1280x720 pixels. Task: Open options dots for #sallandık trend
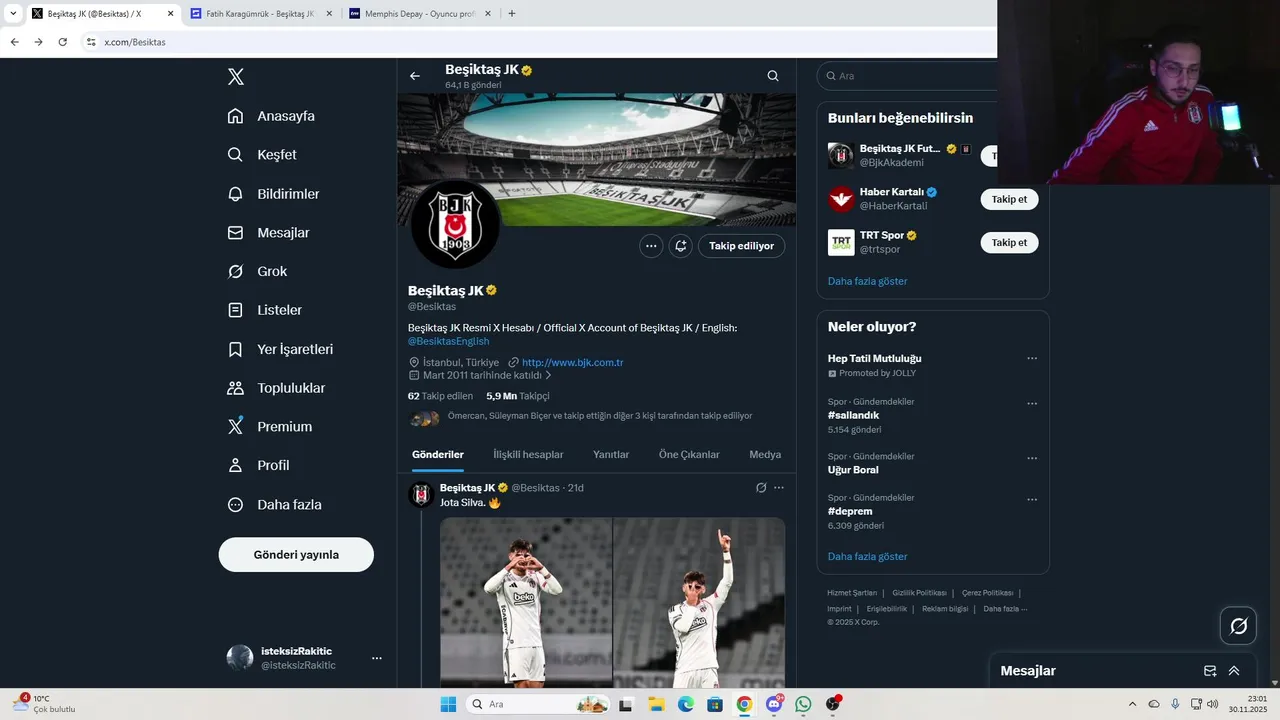1032,404
